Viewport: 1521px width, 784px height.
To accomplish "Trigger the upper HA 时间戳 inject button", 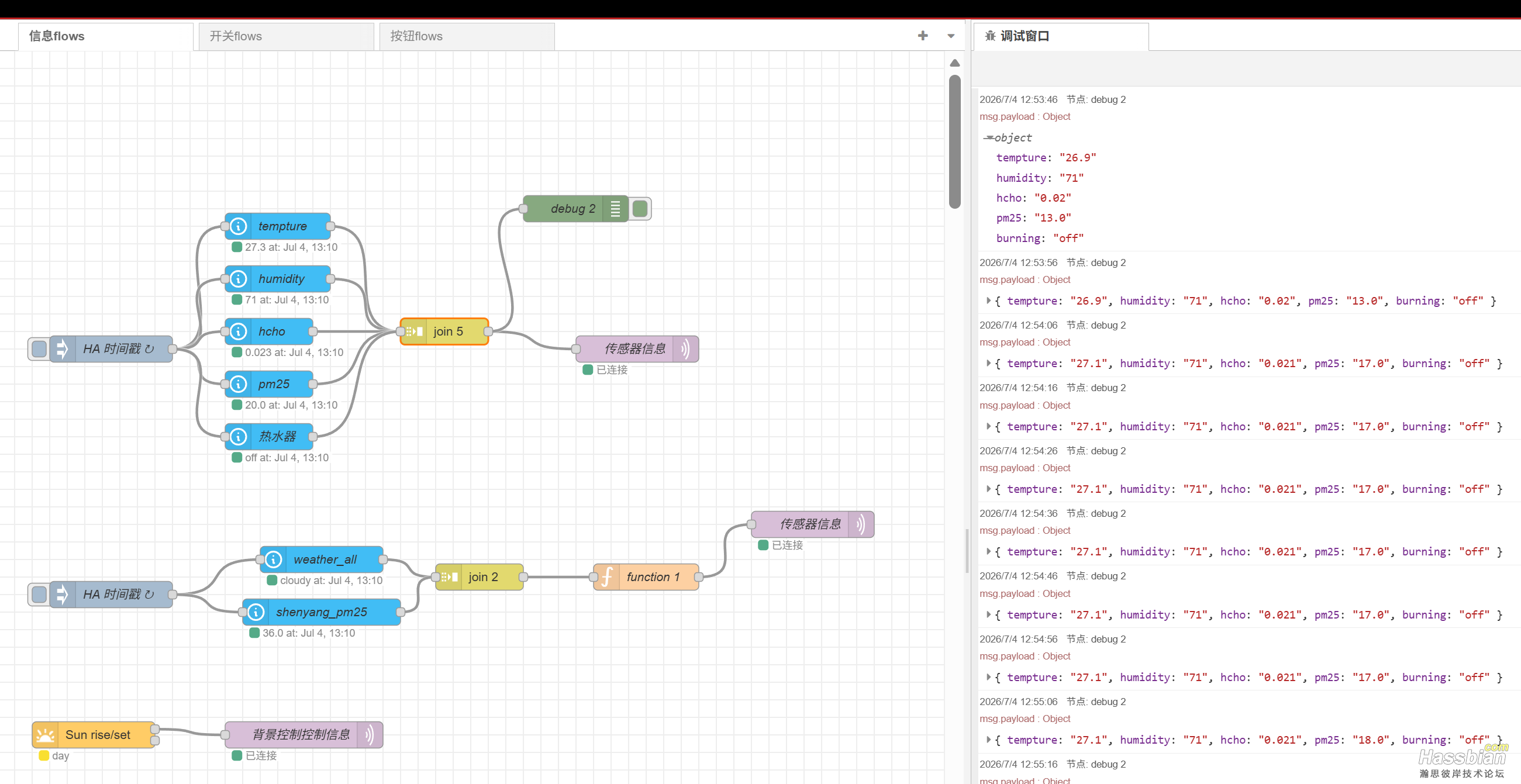I will pos(39,349).
